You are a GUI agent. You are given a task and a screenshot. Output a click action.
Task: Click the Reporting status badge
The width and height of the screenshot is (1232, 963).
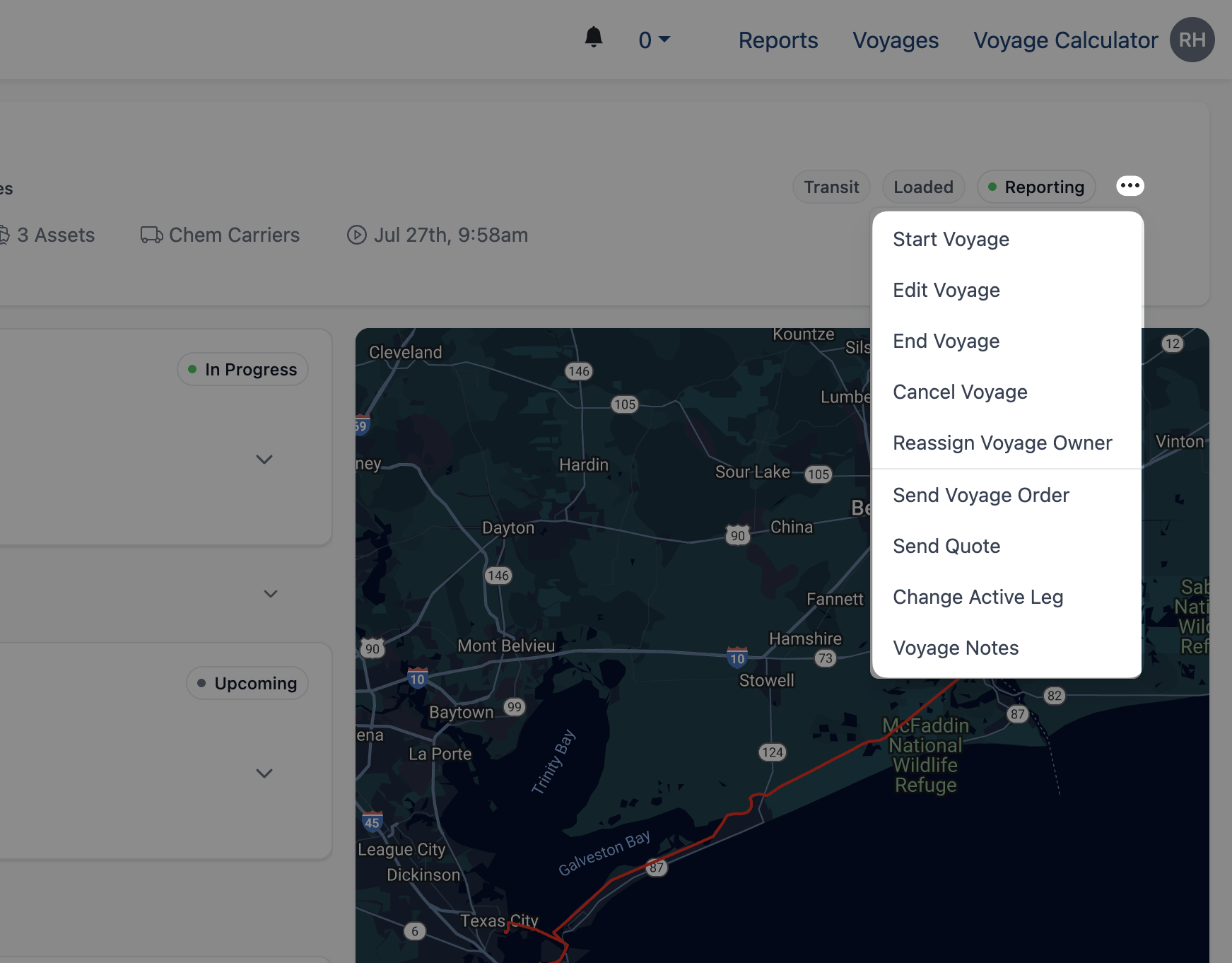click(1036, 187)
